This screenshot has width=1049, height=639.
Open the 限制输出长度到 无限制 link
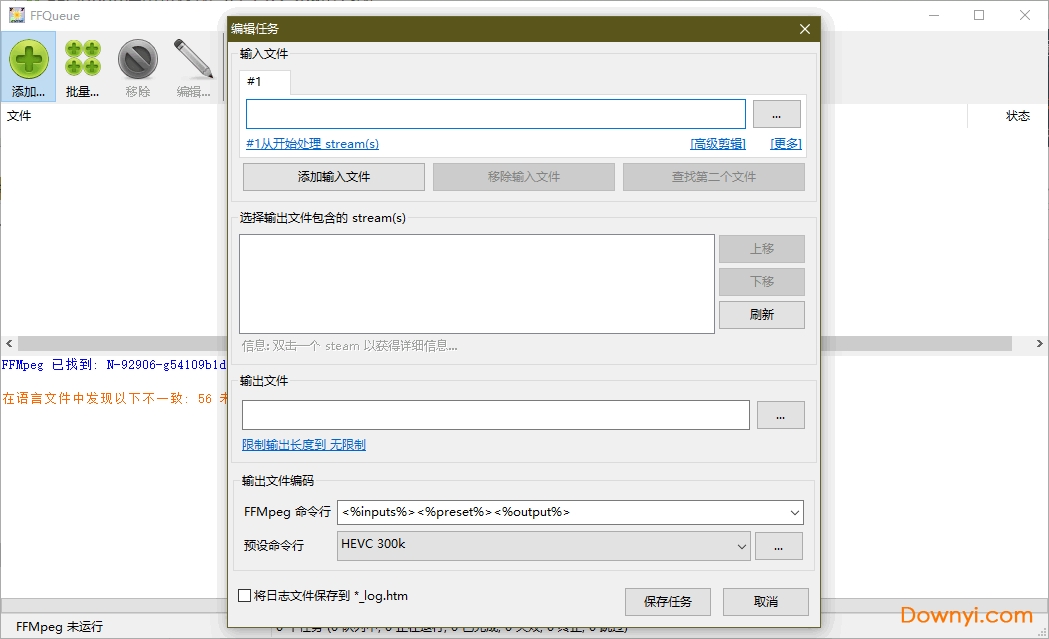pos(304,445)
